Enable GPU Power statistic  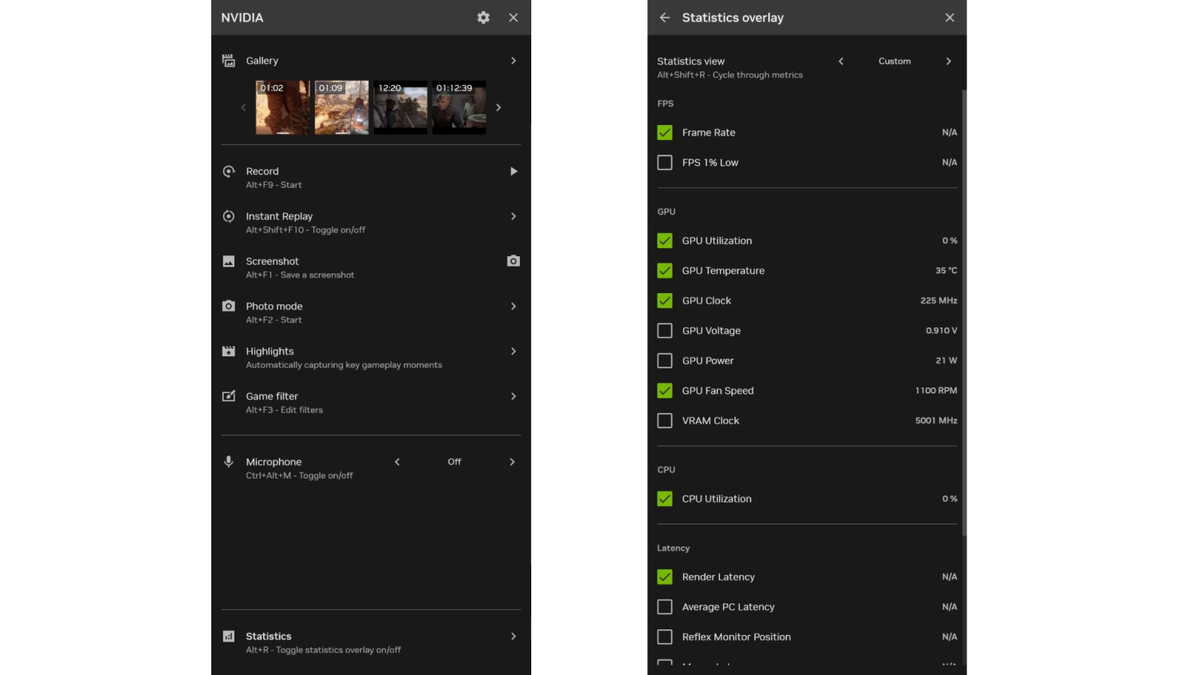[665, 360]
